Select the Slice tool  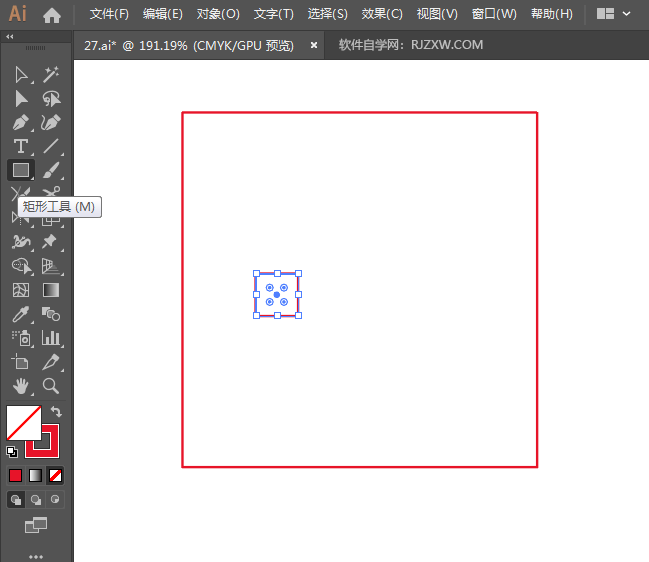pos(51,362)
